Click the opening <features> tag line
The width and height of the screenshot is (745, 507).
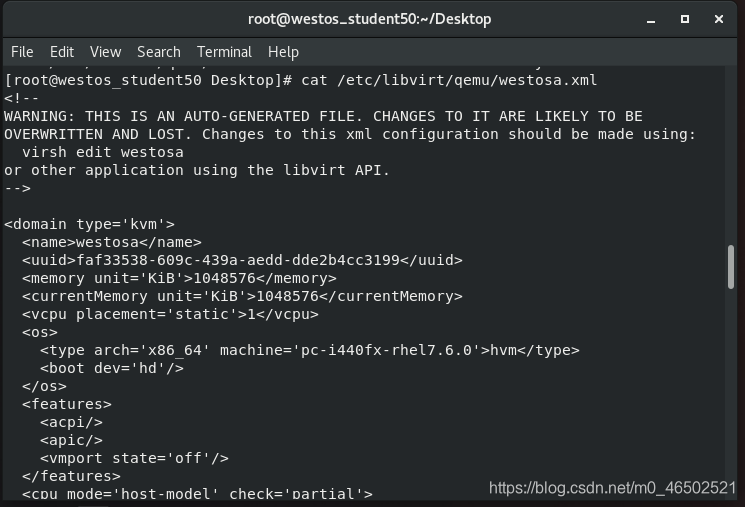67,404
